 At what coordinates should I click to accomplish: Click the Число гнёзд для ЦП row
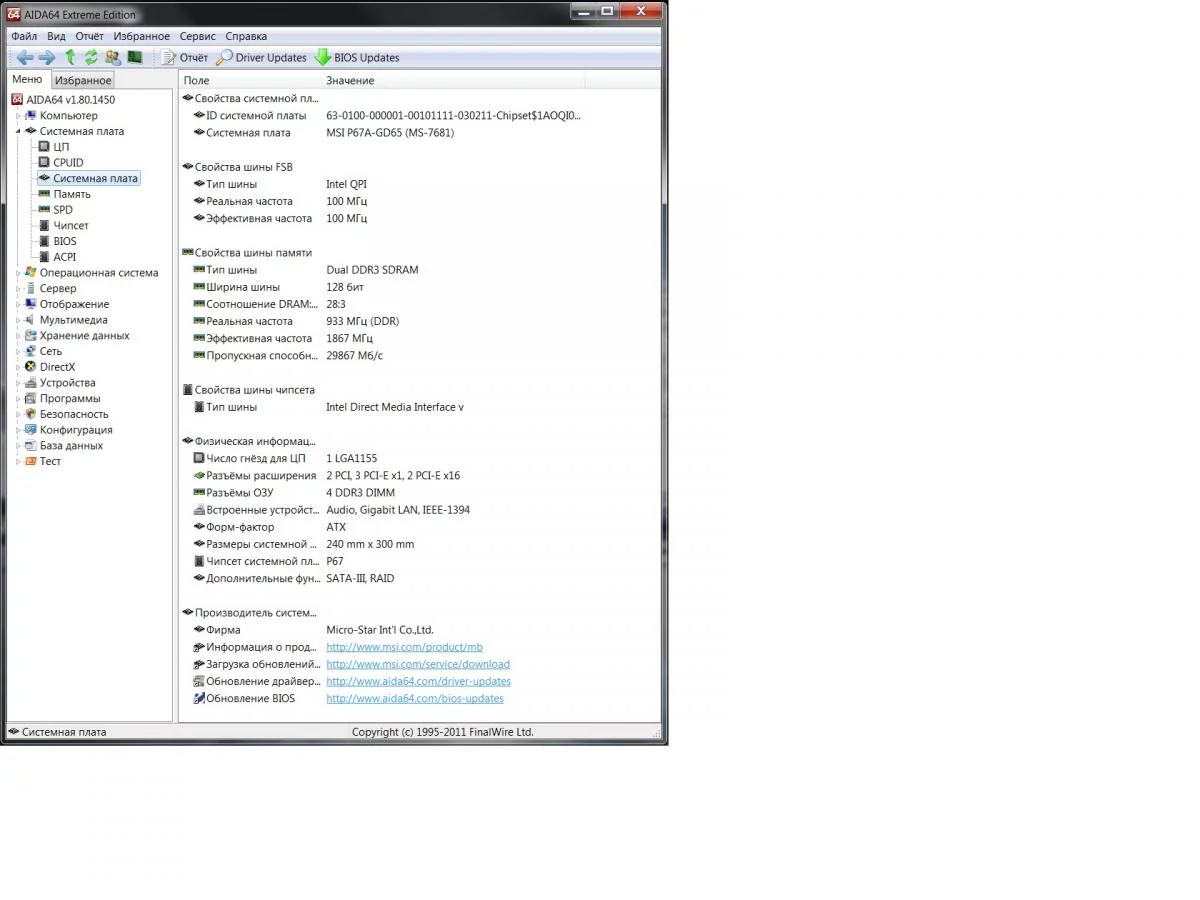tap(285, 458)
